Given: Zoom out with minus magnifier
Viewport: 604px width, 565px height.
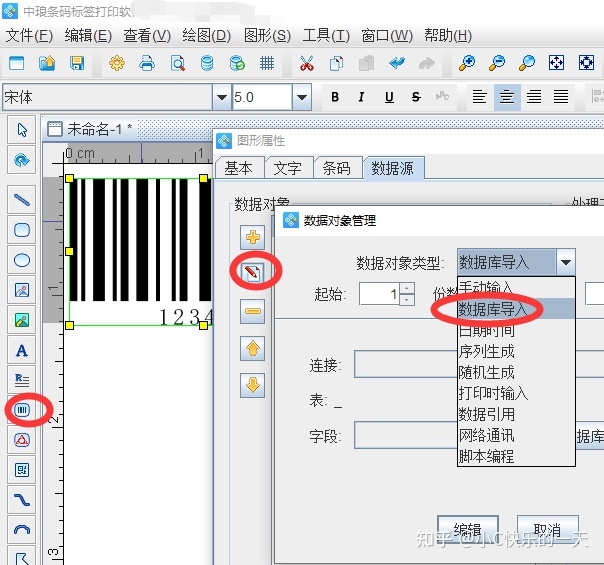Looking at the screenshot, I should [x=497, y=63].
